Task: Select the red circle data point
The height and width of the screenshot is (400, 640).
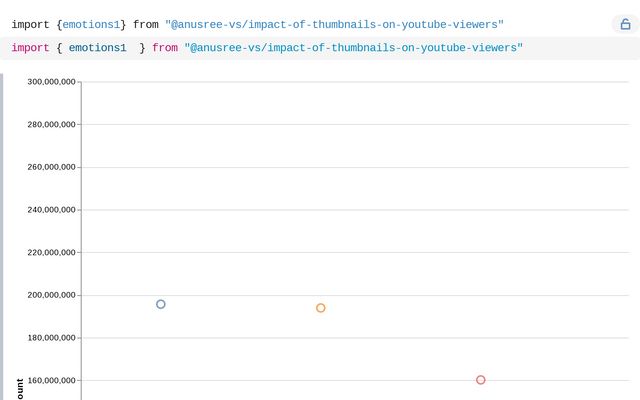Action: click(481, 380)
